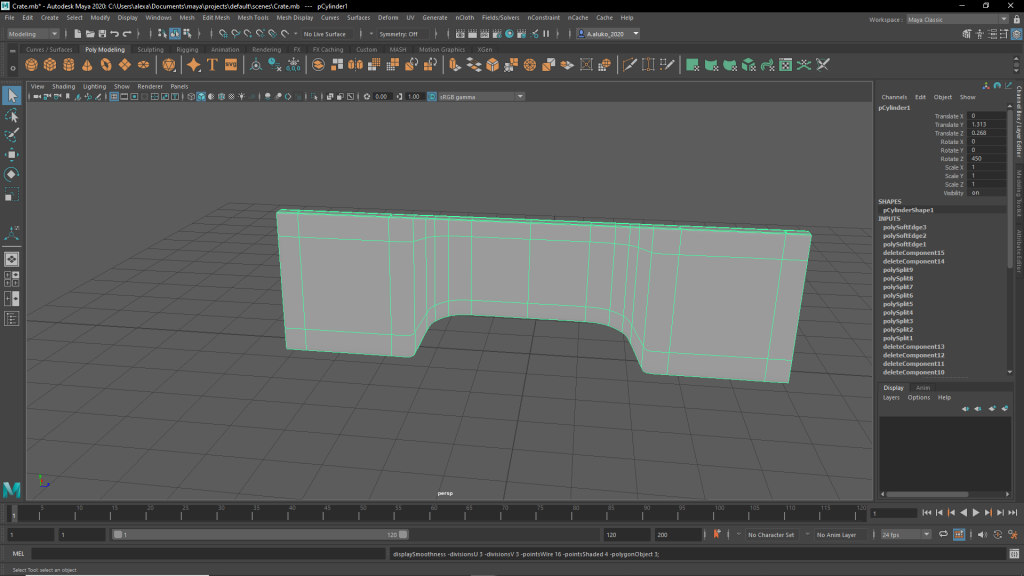Click the save scene icon
The image size is (1024, 576).
100,34
